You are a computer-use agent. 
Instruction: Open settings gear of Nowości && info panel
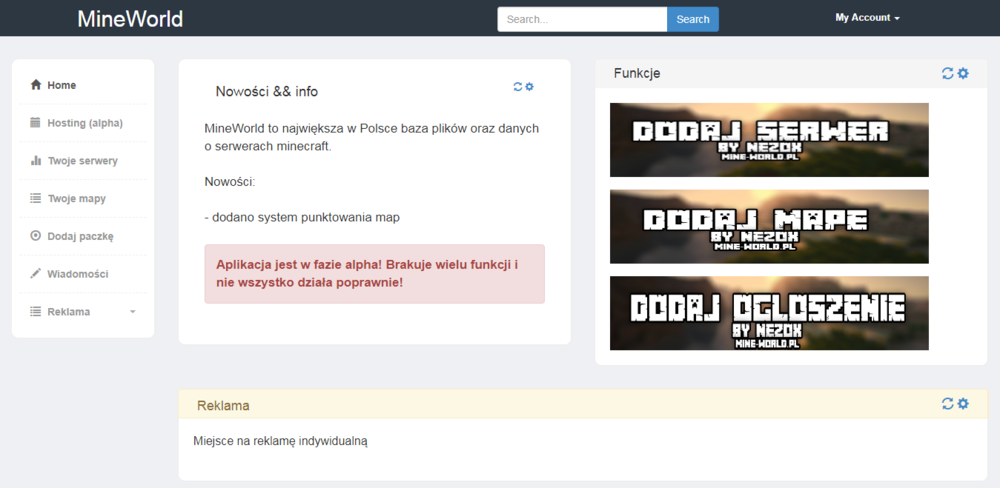(x=529, y=87)
